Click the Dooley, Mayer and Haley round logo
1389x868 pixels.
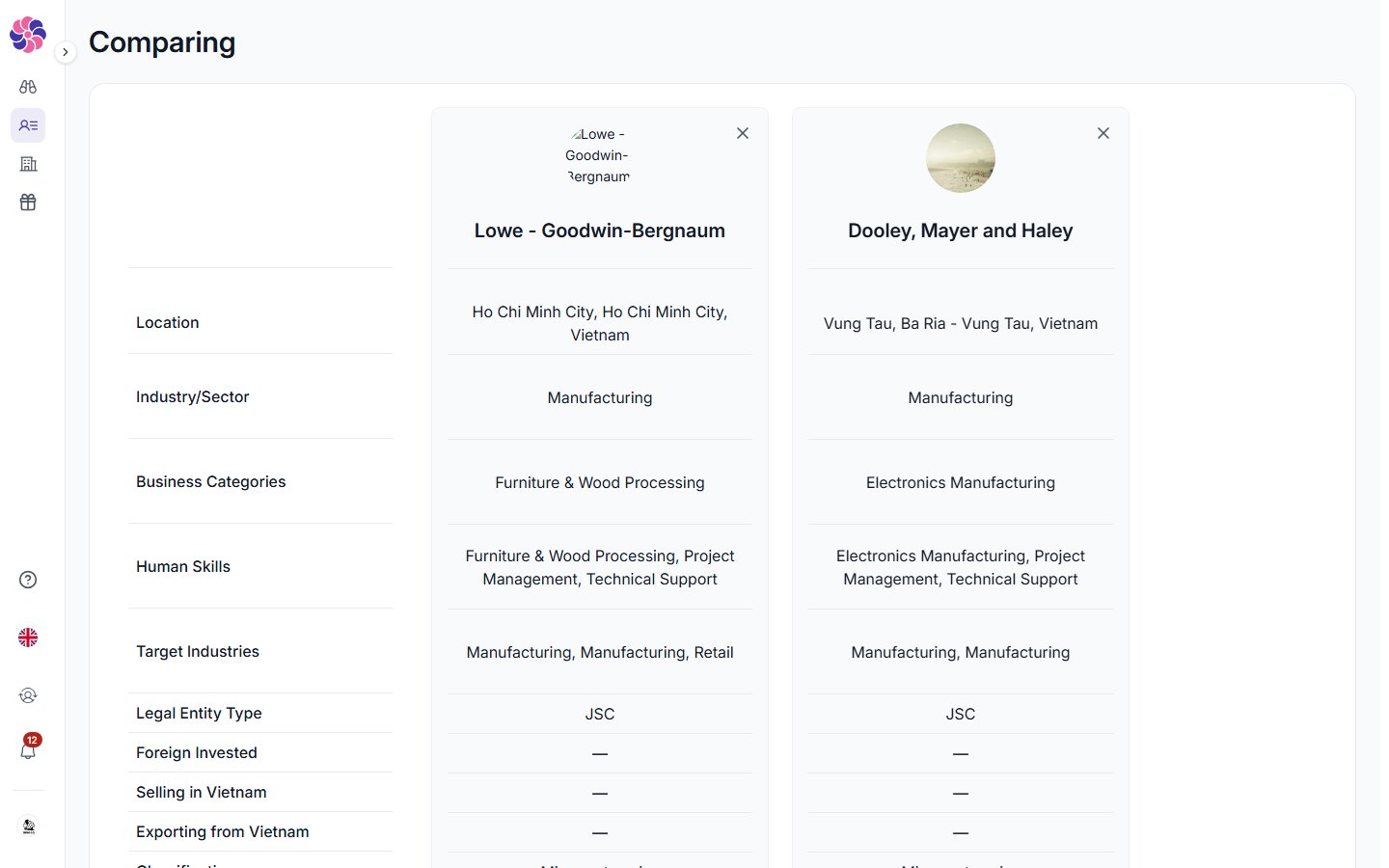tap(961, 158)
